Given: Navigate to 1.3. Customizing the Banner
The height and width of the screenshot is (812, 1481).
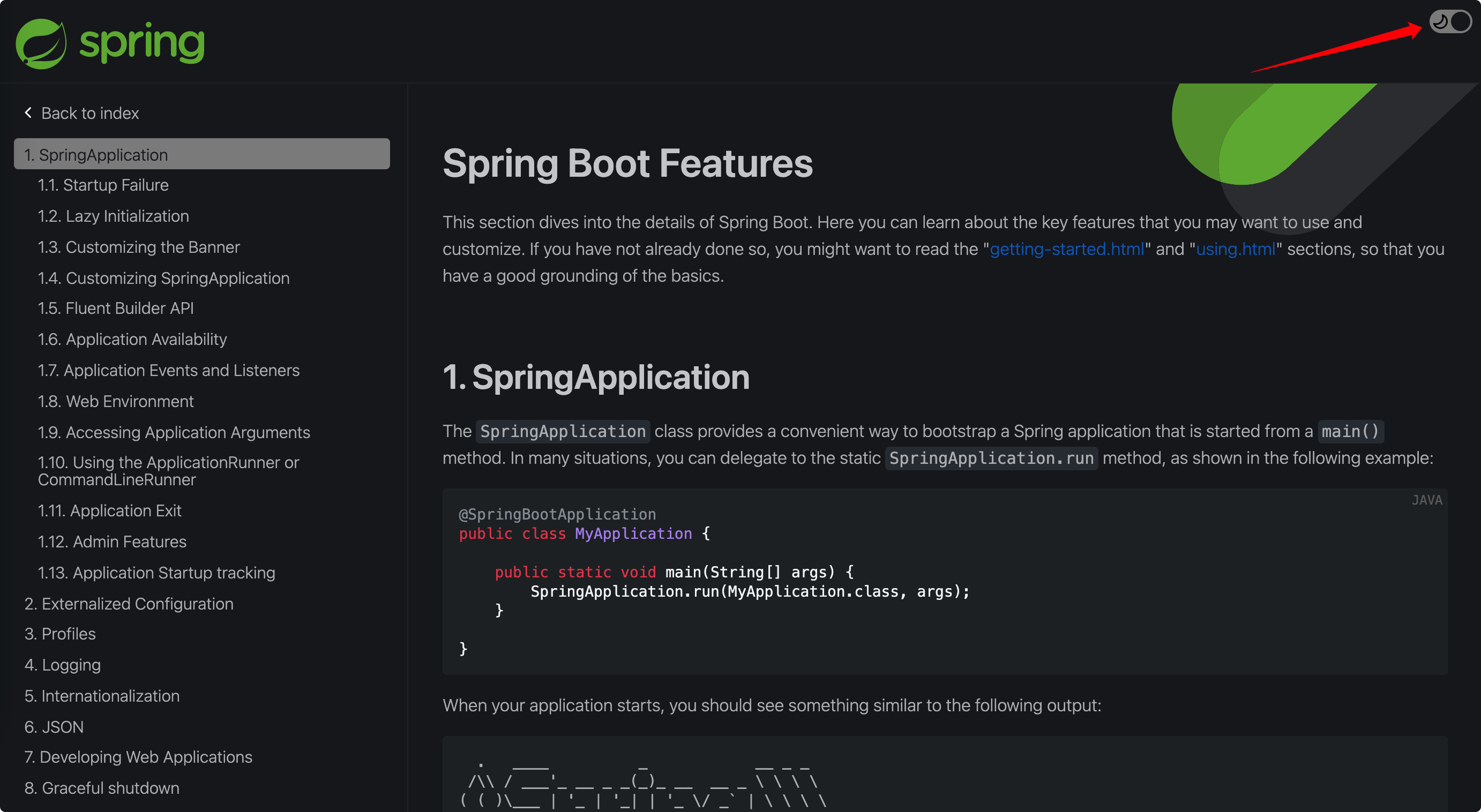Looking at the screenshot, I should pyautogui.click(x=139, y=247).
